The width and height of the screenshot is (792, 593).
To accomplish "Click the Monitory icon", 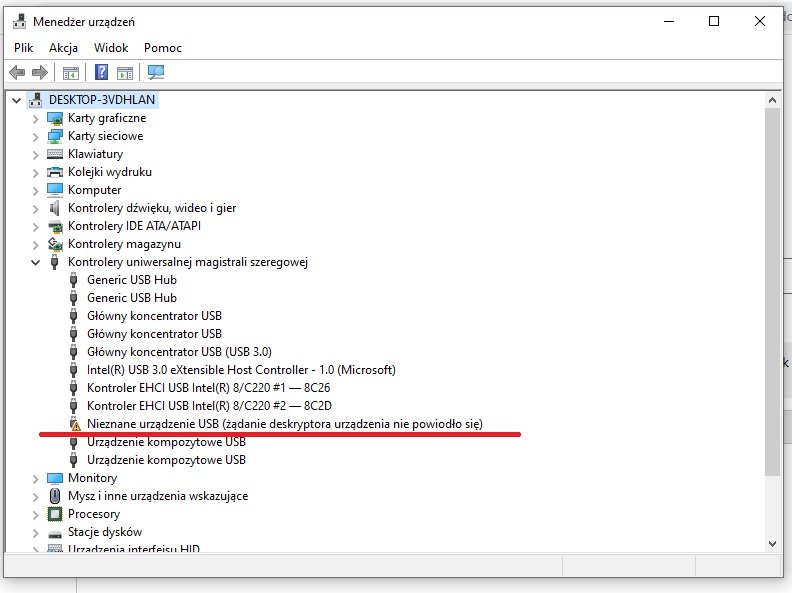I will (x=55, y=478).
